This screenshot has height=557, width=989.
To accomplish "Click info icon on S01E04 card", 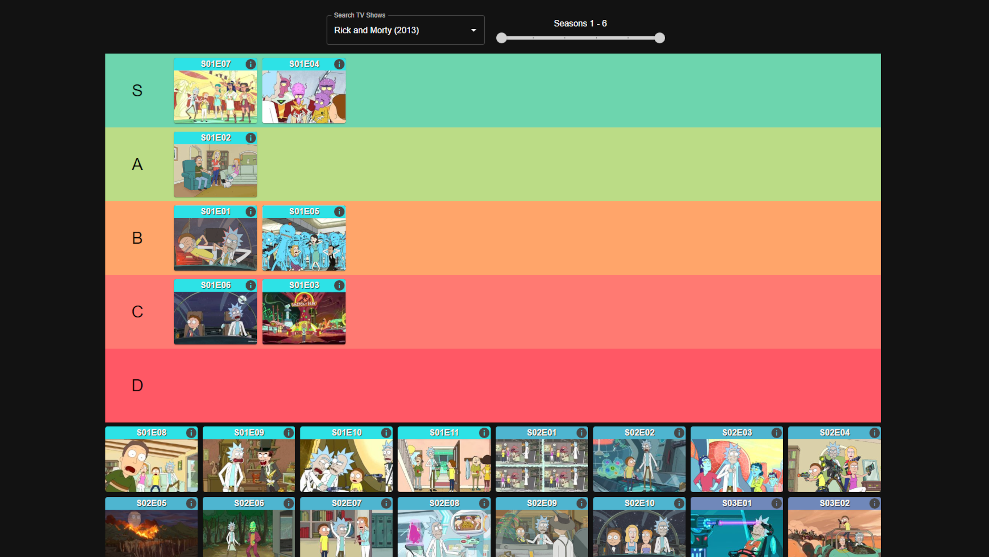I will coord(339,64).
